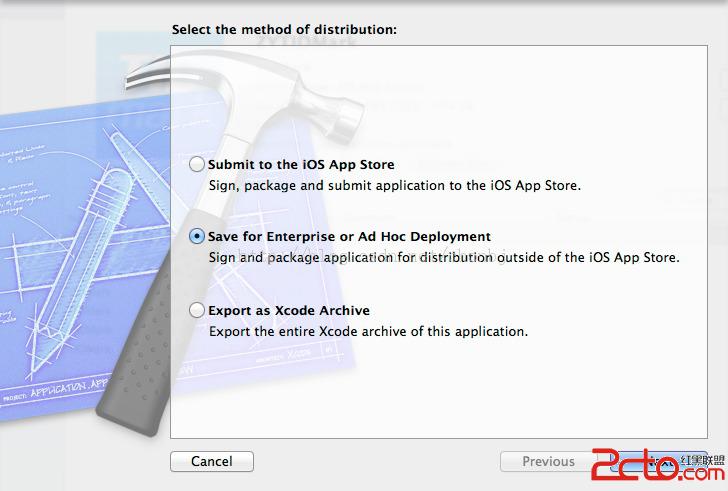Click 'Export the entire Xcode archive' description
This screenshot has height=491, width=728.
pyautogui.click(x=368, y=332)
